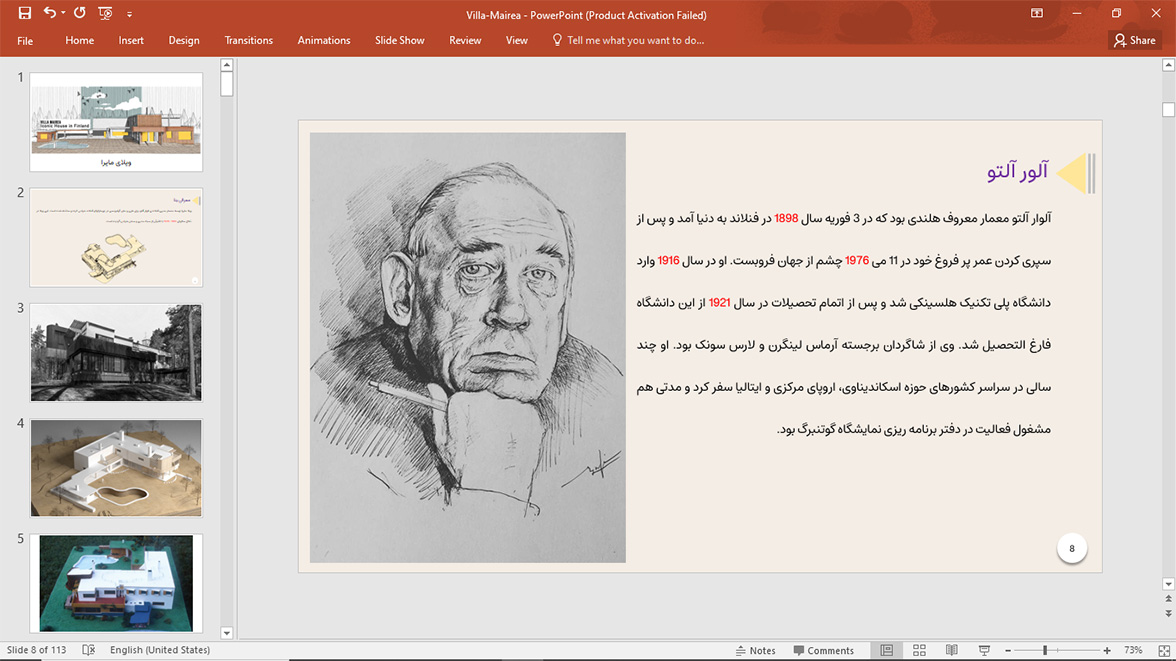Image resolution: width=1176 pixels, height=661 pixels.
Task: Open the File menu
Action: (25, 41)
